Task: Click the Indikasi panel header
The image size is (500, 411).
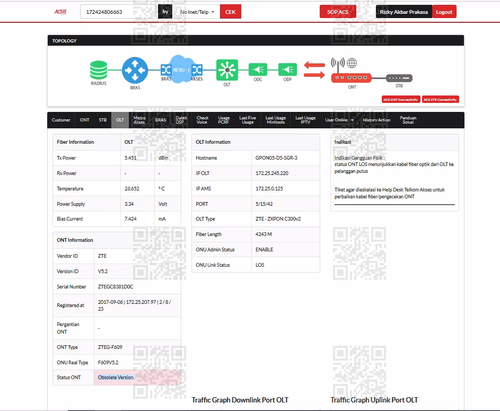Action: pos(395,142)
